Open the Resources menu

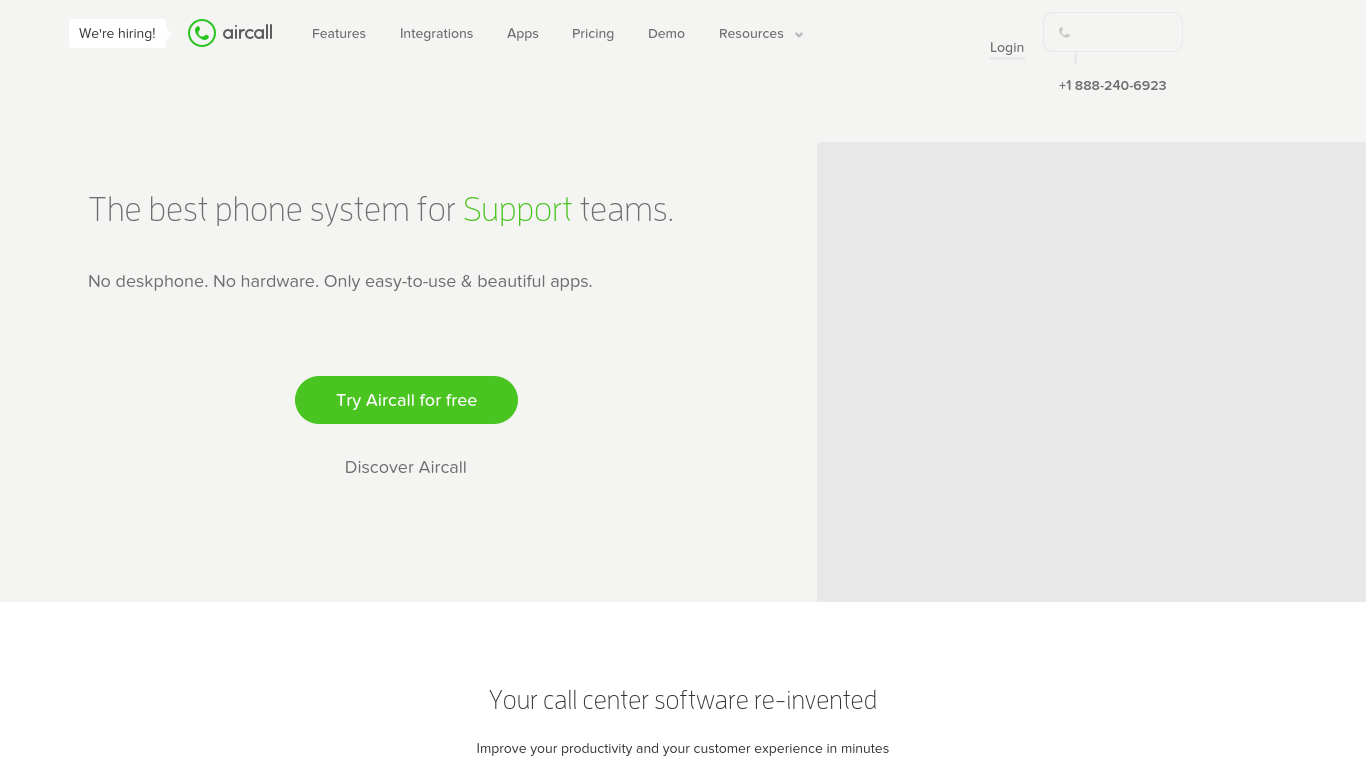coord(751,34)
